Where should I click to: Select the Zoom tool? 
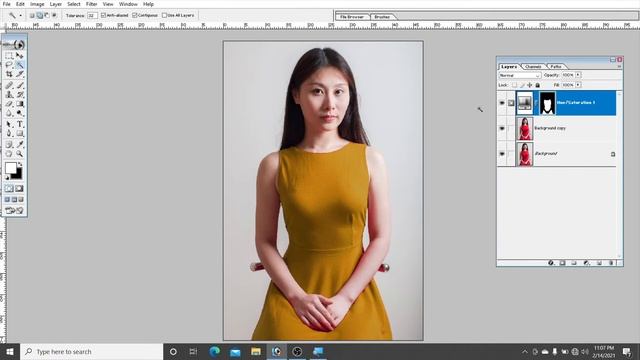(19, 154)
